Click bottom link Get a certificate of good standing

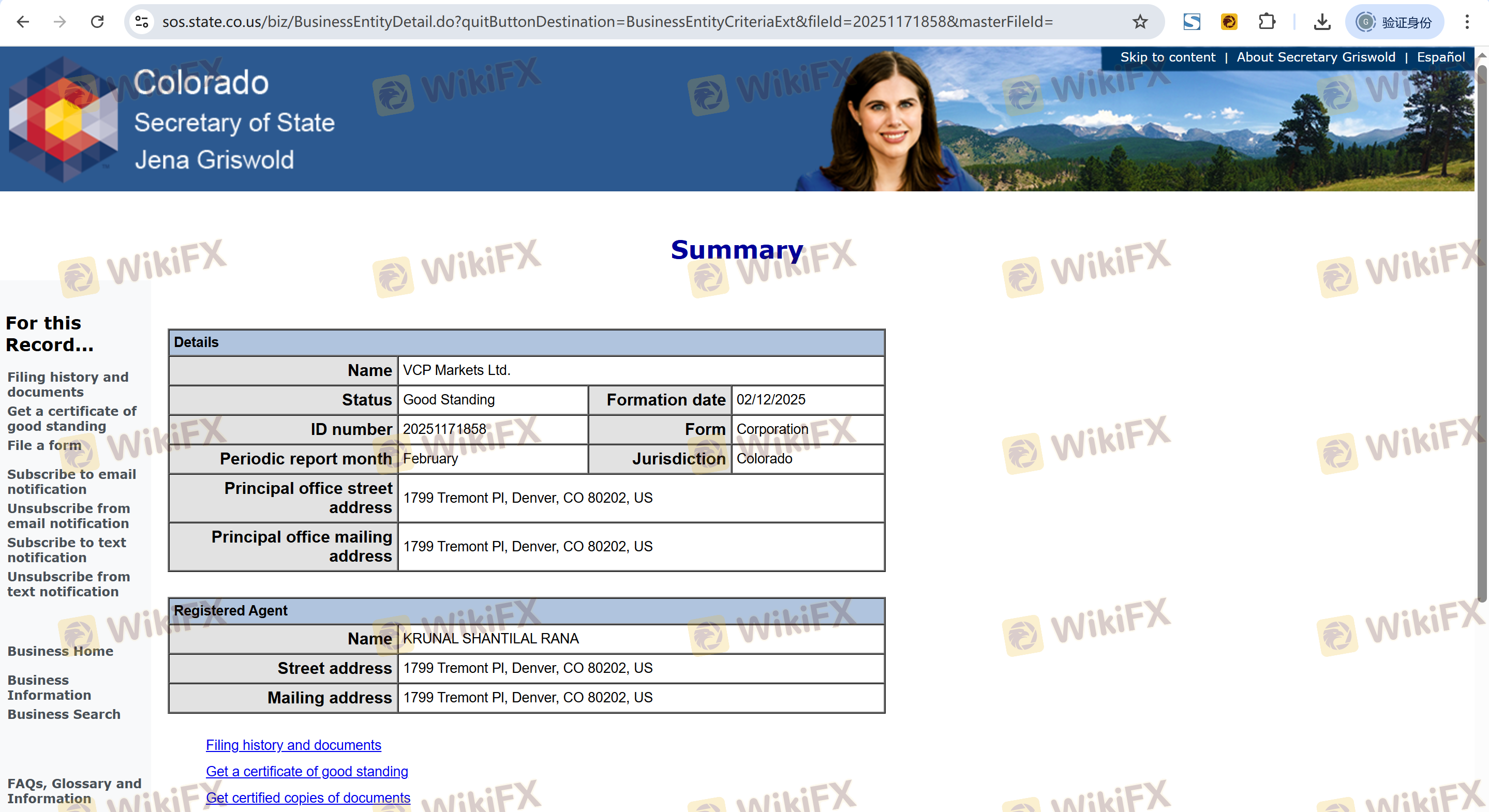pos(307,771)
